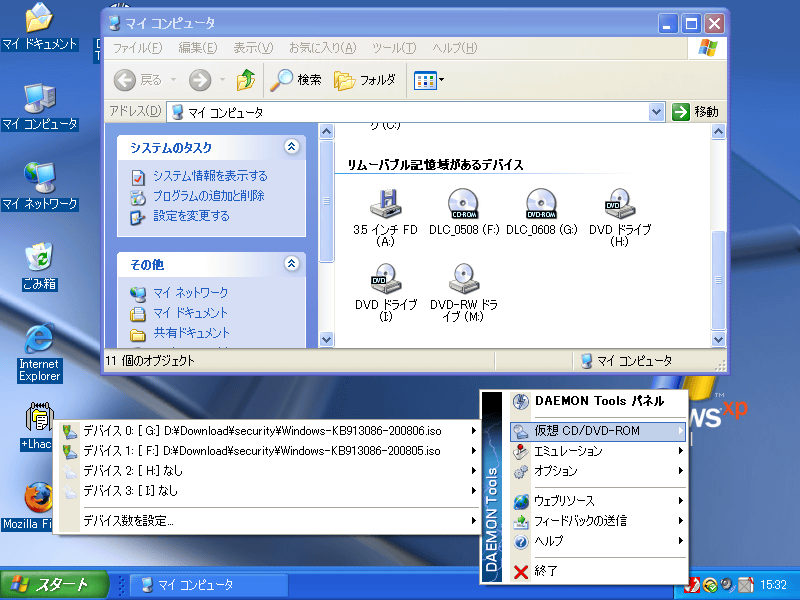
Task: Open the 表示(V) menu
Action: (x=253, y=48)
